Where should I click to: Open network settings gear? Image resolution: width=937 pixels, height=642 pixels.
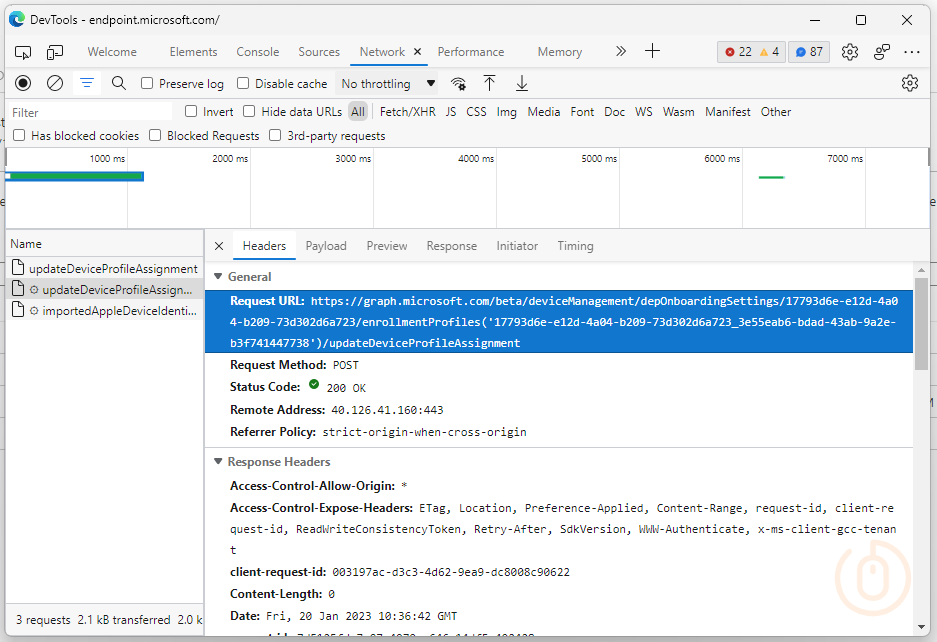(910, 83)
